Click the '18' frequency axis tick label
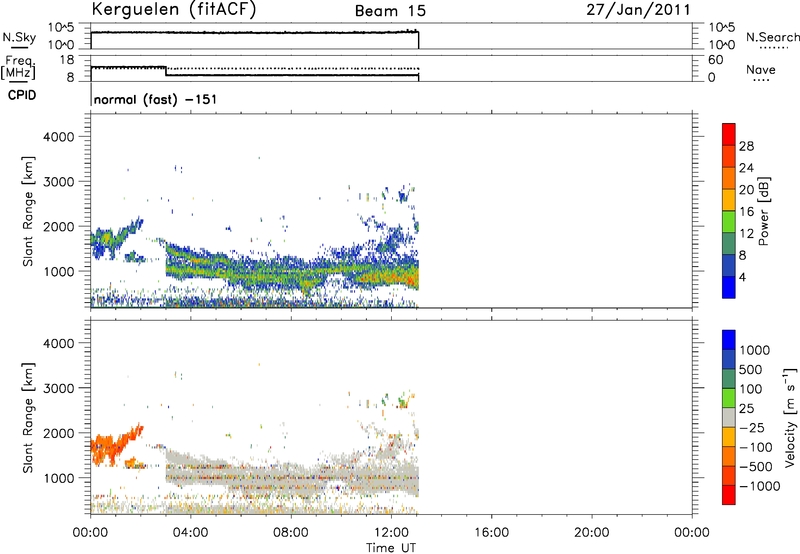Image resolution: width=800 pixels, height=554 pixels. 67,60
